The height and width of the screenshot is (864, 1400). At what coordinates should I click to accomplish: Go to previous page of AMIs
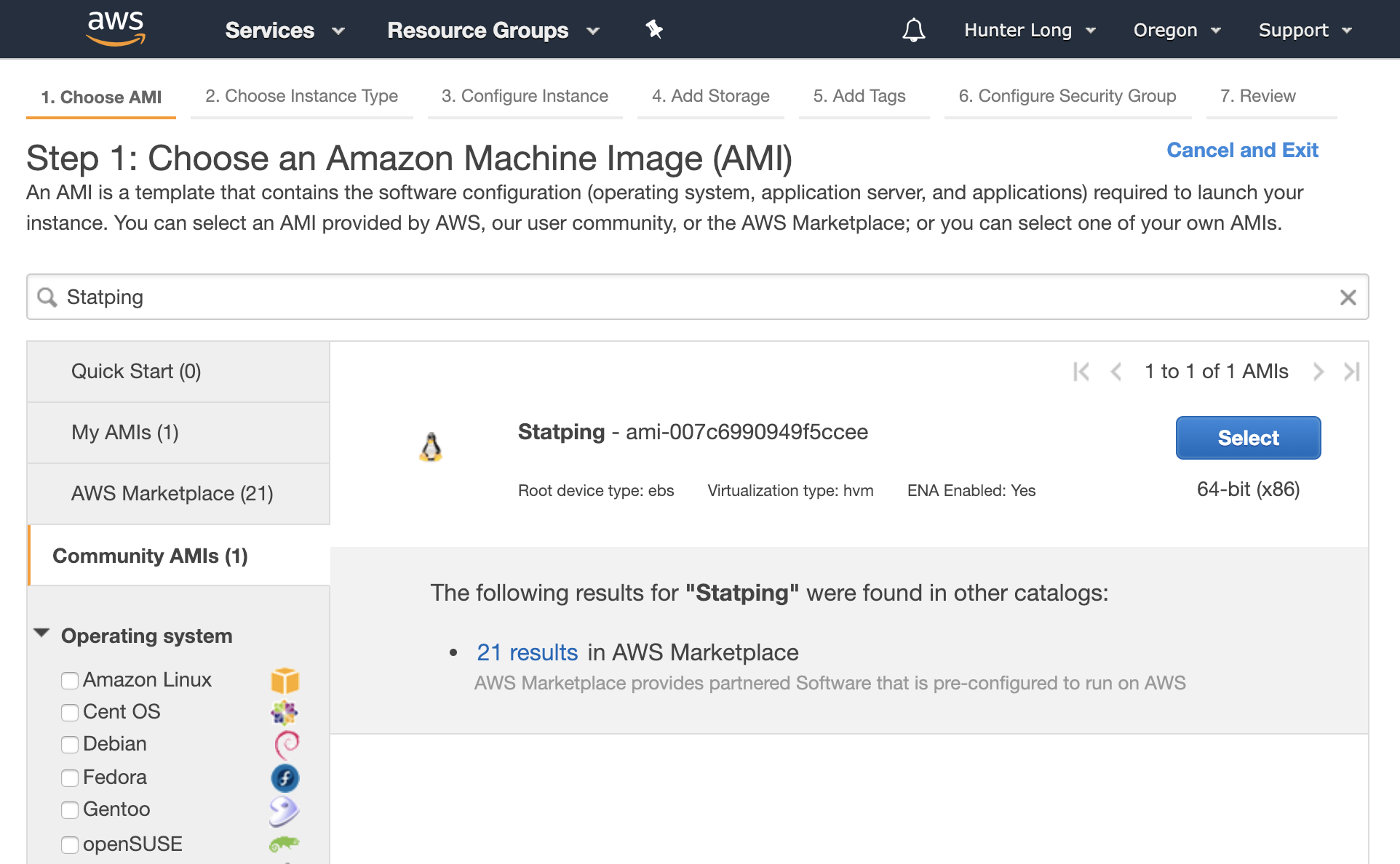click(1115, 372)
